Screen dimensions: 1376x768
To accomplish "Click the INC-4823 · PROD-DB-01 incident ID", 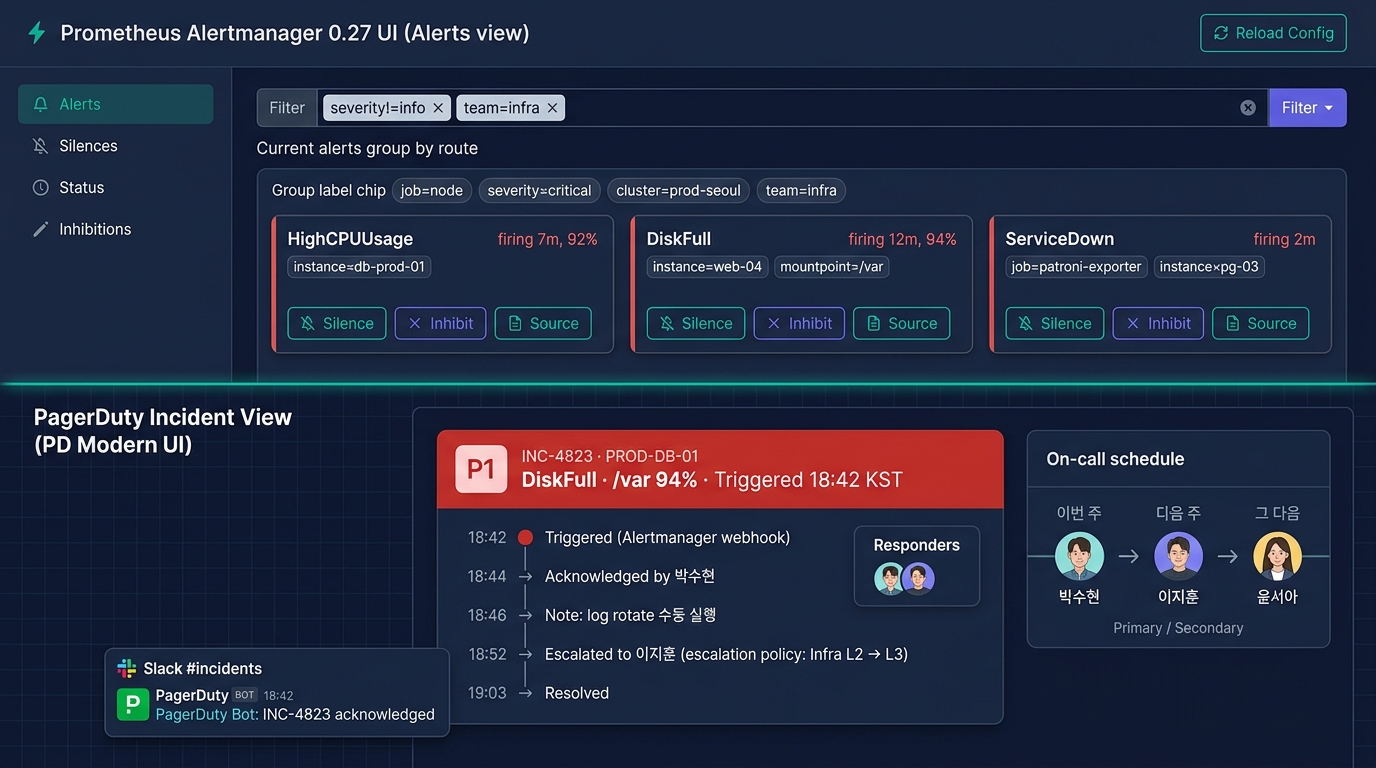I will (610, 456).
